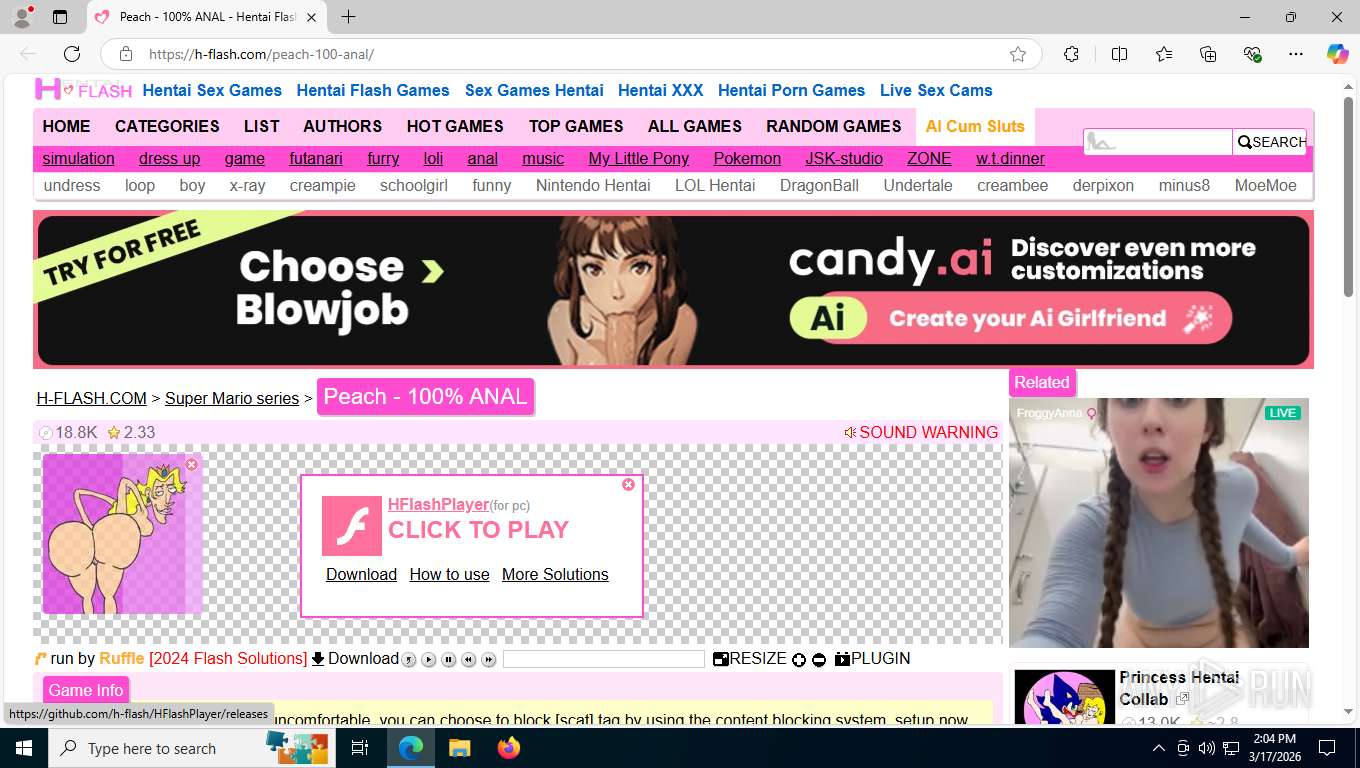Screen dimensions: 1360x768
Task: Open the Favorites list icon
Action: click(1164, 54)
